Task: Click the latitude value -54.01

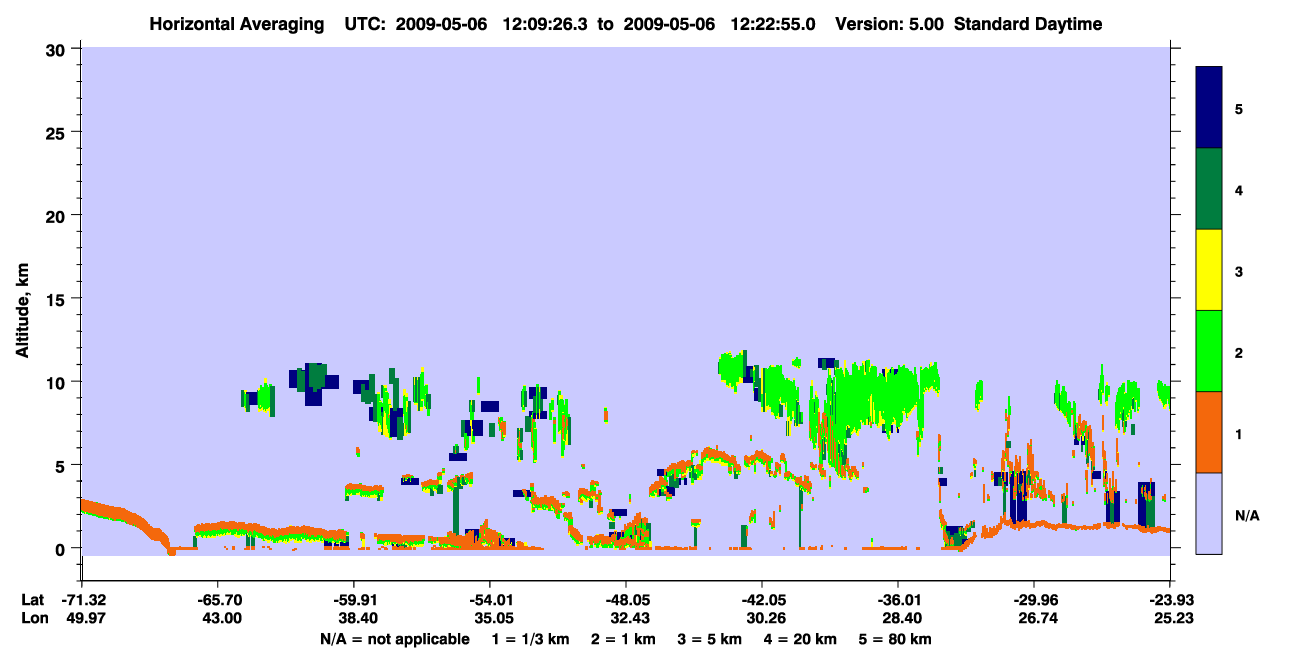Action: point(490,600)
